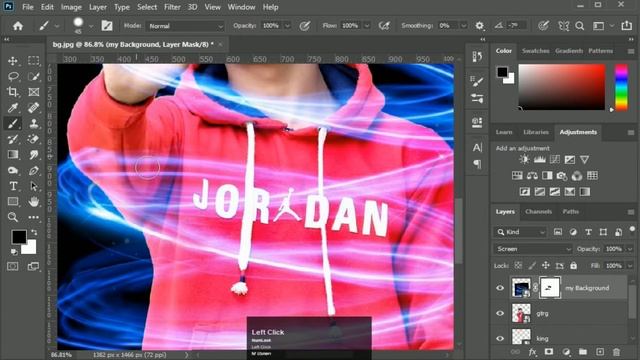Add layer mask icon at panel bottom
640x360 pixels.
[549, 351]
